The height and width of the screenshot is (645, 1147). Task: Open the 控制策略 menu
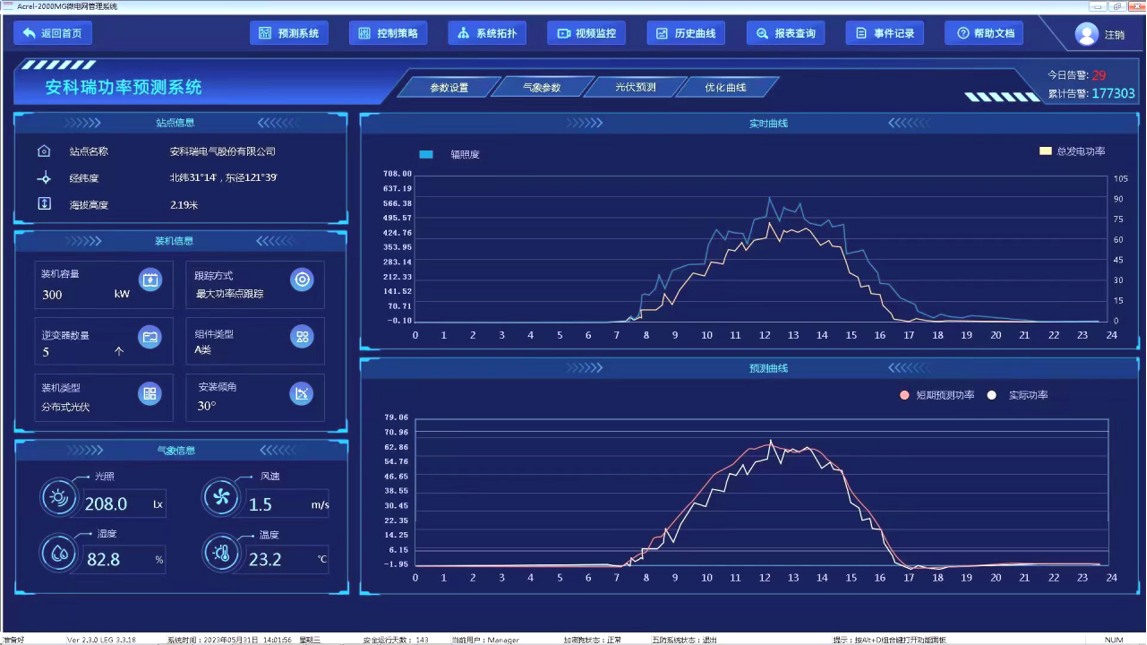[x=388, y=33]
